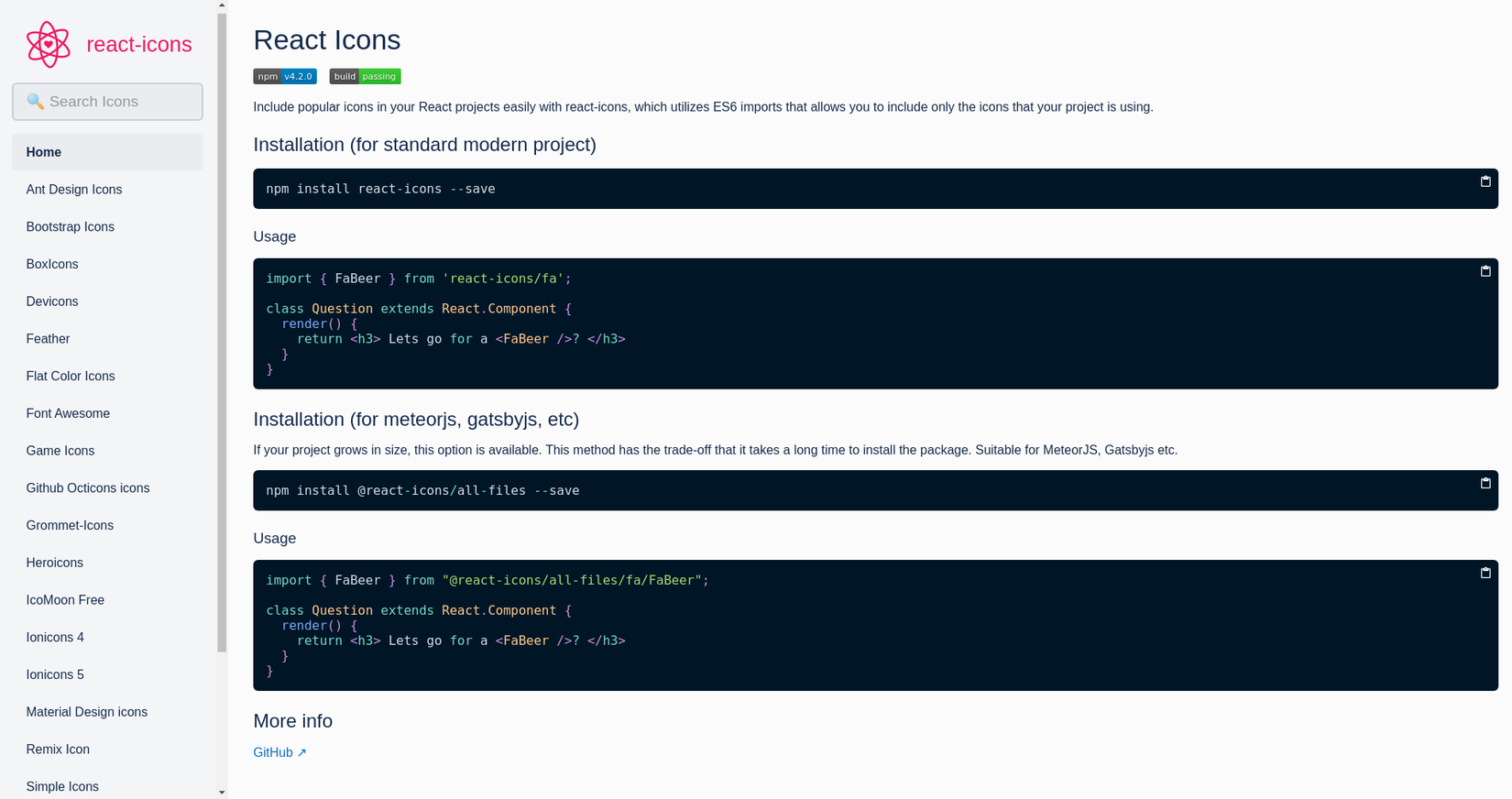1512x799 pixels.
Task: Copy the all-files FaBeer usage code
Action: (x=1485, y=573)
